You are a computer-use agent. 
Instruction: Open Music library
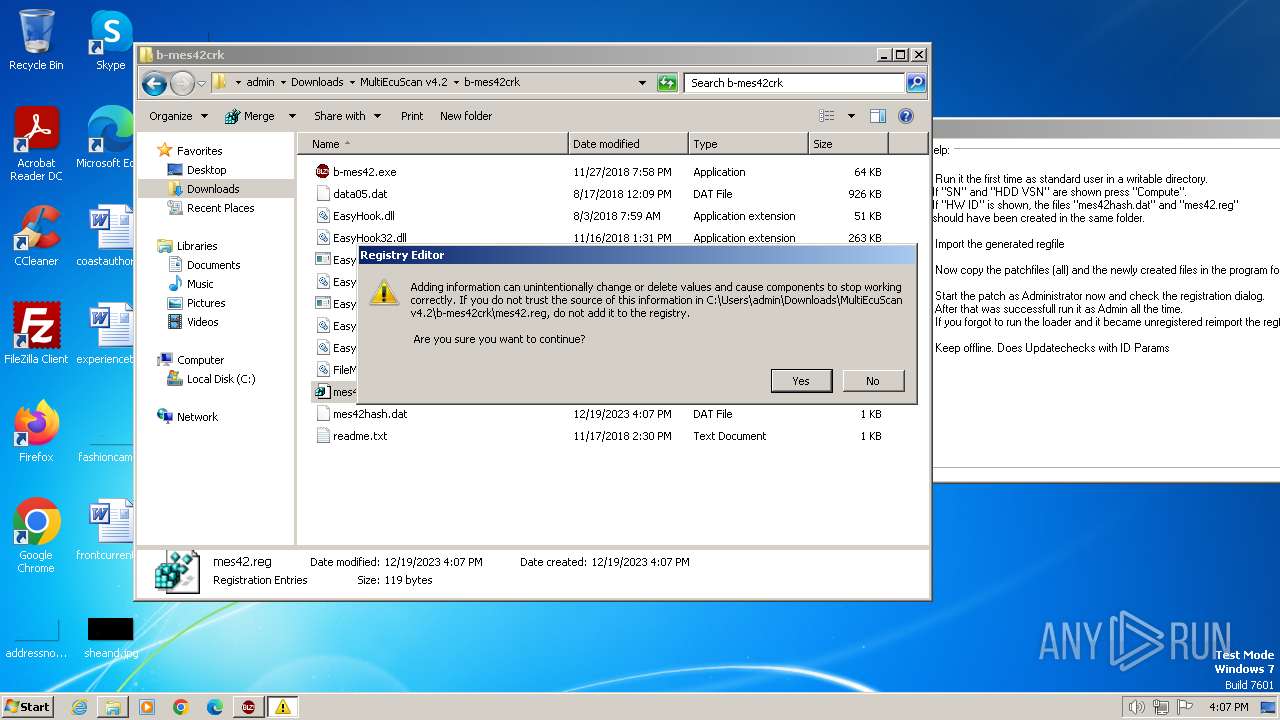(200, 284)
